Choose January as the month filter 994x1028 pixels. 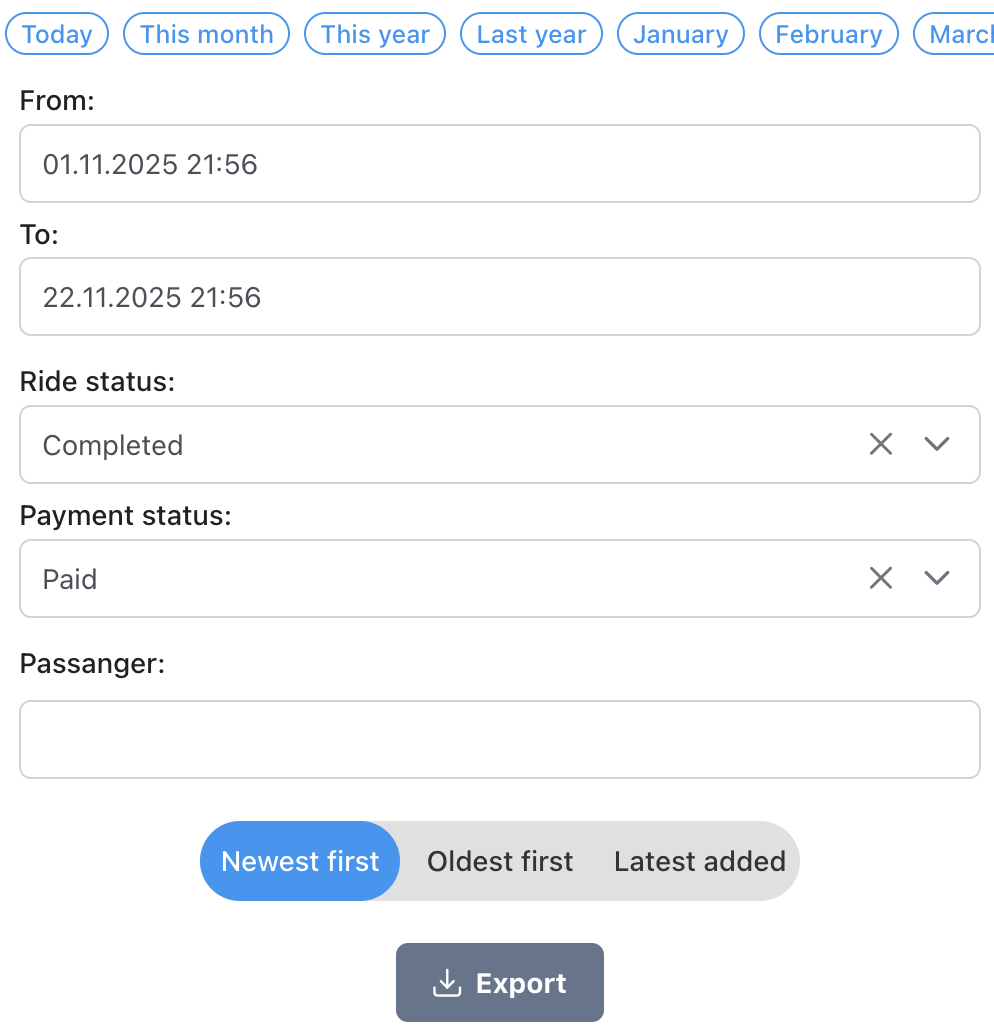pyautogui.click(x=680, y=33)
